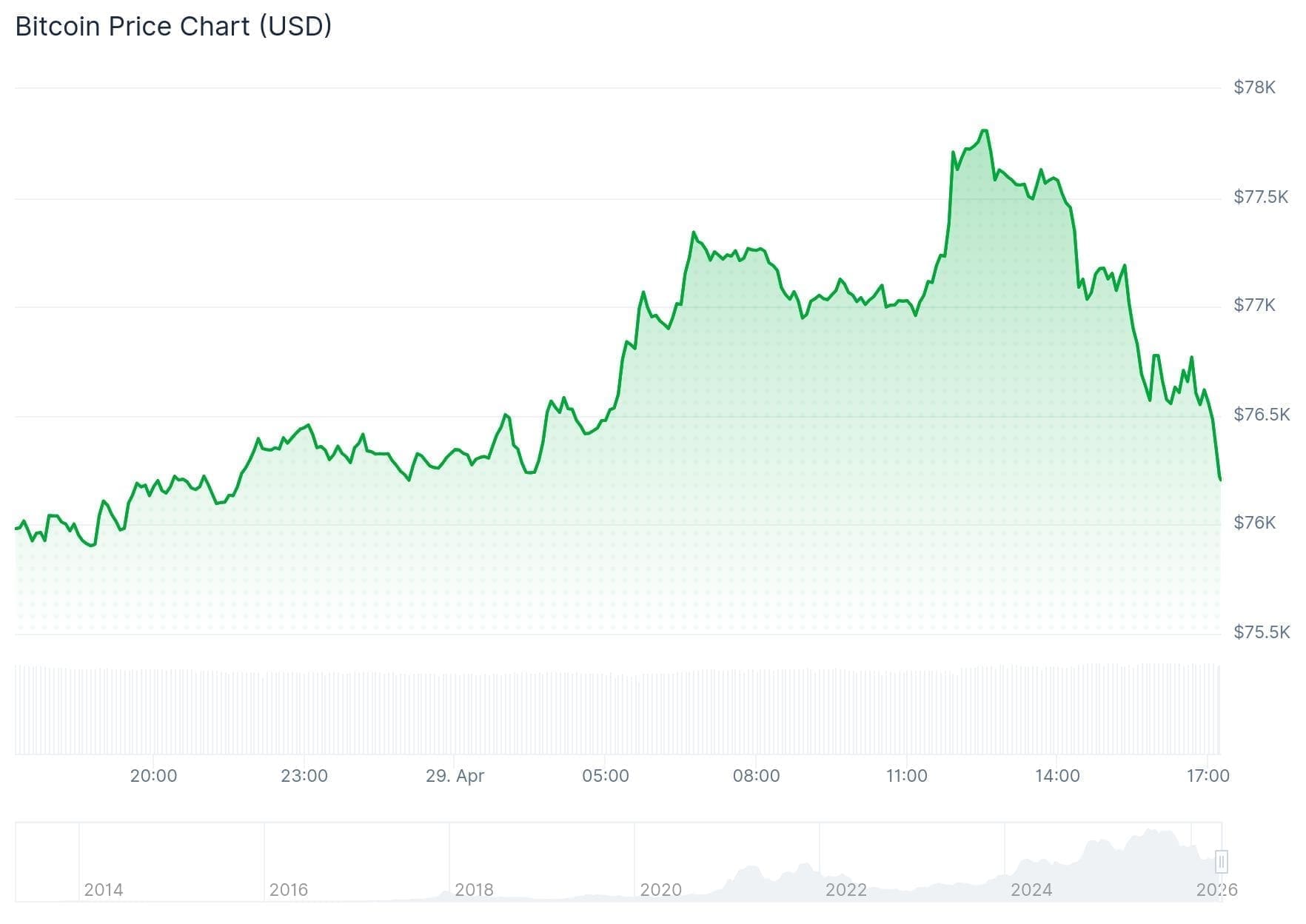Click the $75.5K price axis label

(x=1261, y=632)
